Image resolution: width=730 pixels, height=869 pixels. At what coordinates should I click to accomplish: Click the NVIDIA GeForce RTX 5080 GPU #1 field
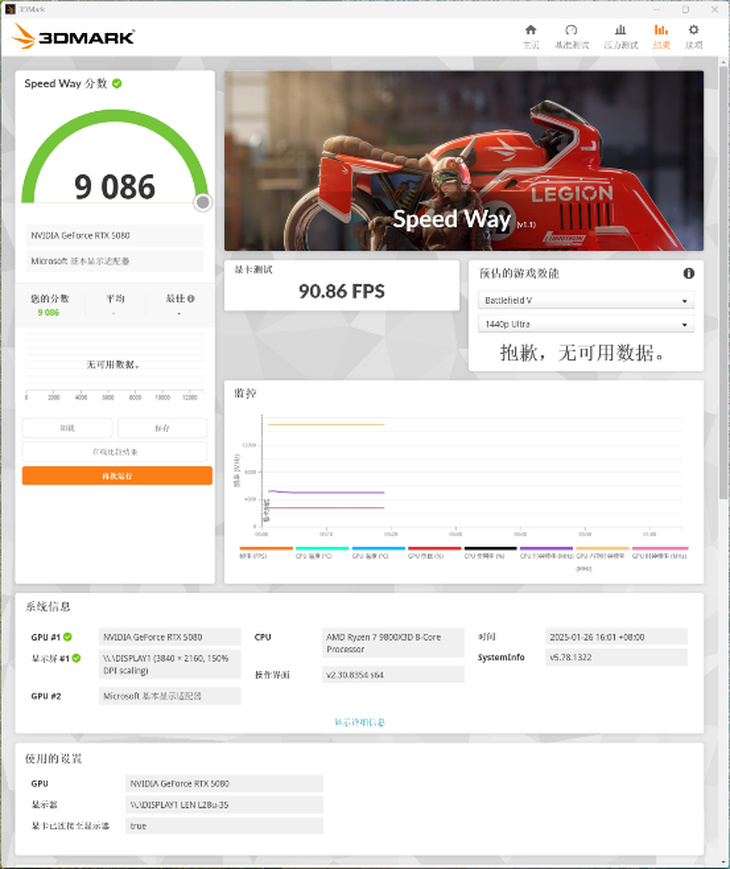coord(170,637)
